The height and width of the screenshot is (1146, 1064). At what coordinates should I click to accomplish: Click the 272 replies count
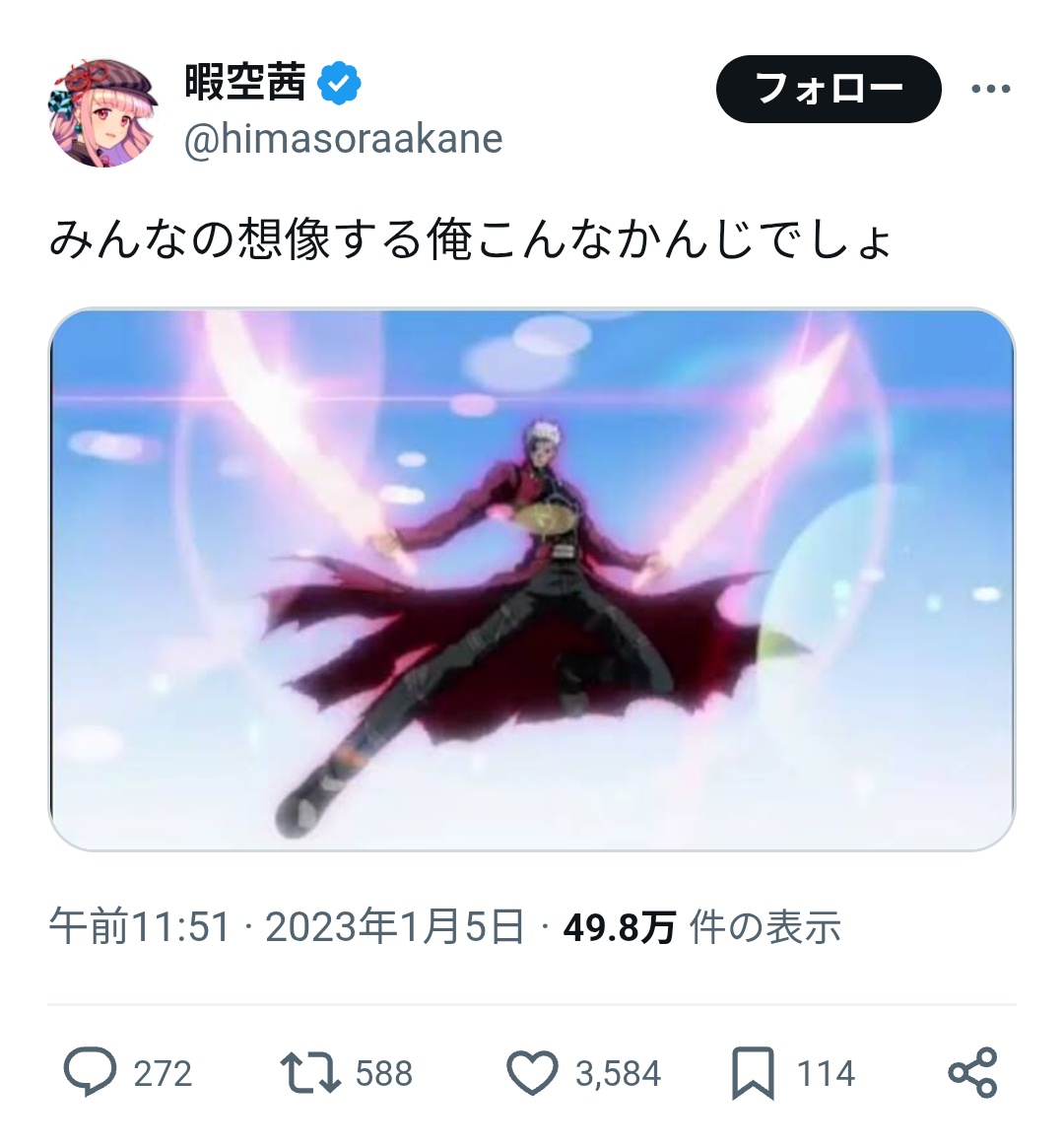[163, 1074]
